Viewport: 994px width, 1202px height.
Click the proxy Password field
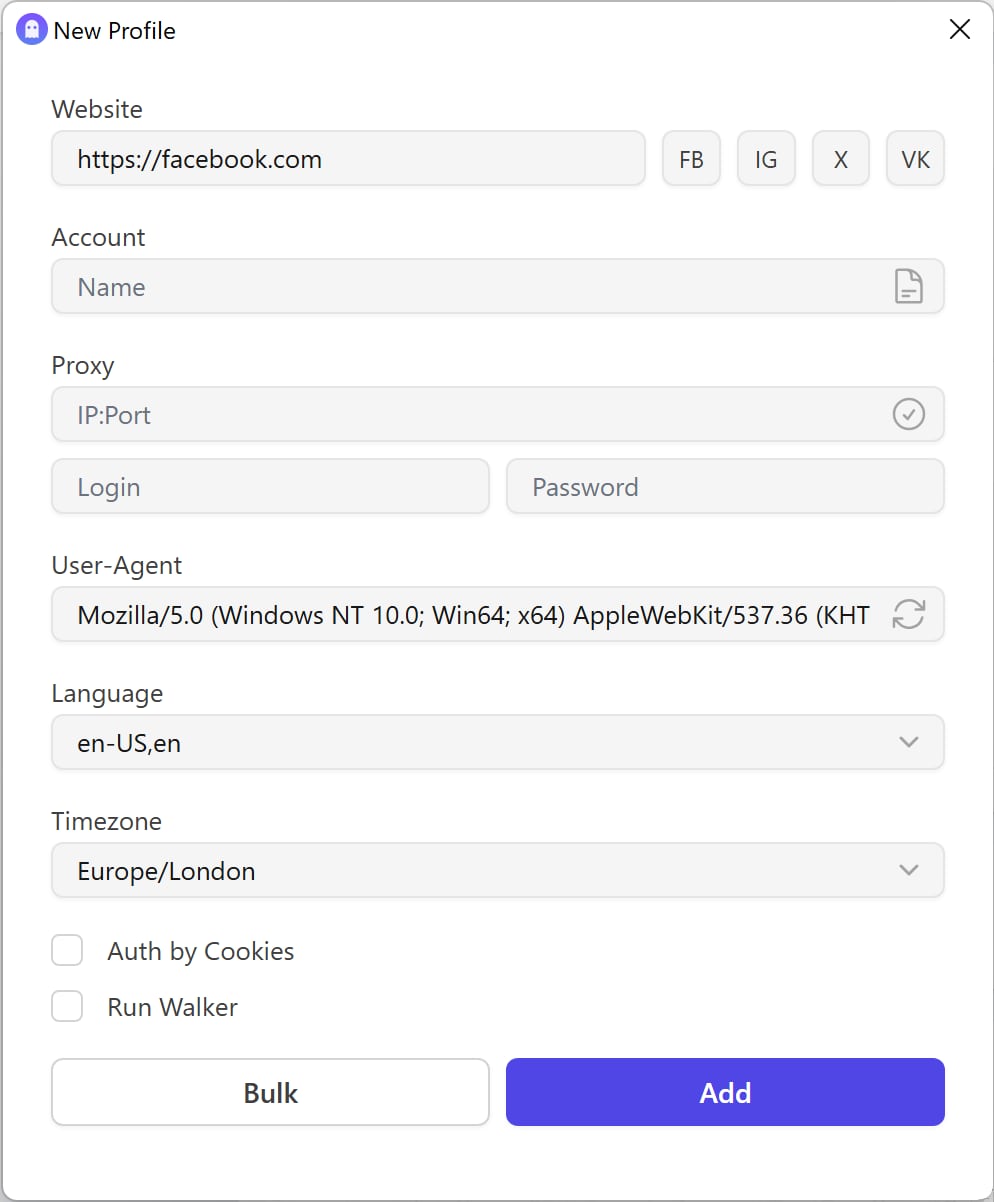point(725,487)
